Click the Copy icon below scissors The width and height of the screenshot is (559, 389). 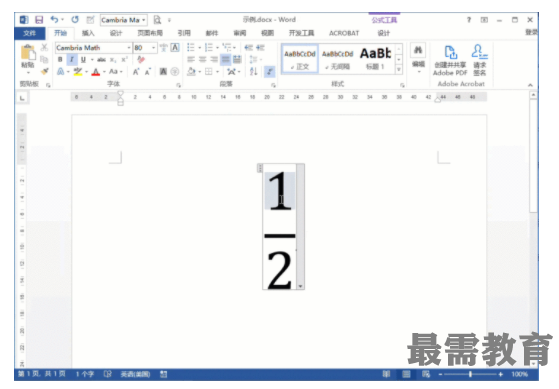tap(44, 59)
